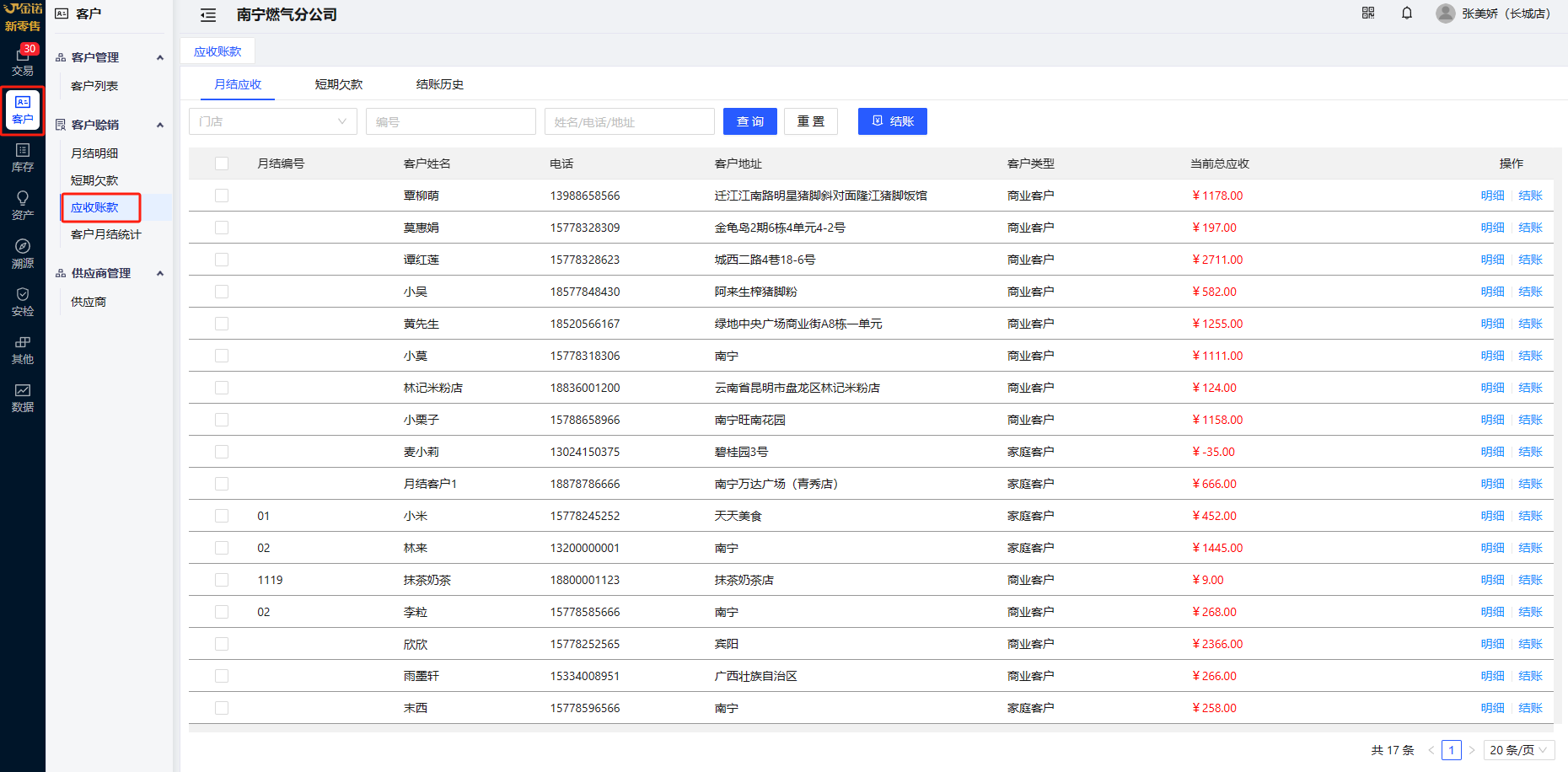The width and height of the screenshot is (1568, 772).
Task: Click the 南宁燃气分公司 header title
Action: (x=287, y=15)
